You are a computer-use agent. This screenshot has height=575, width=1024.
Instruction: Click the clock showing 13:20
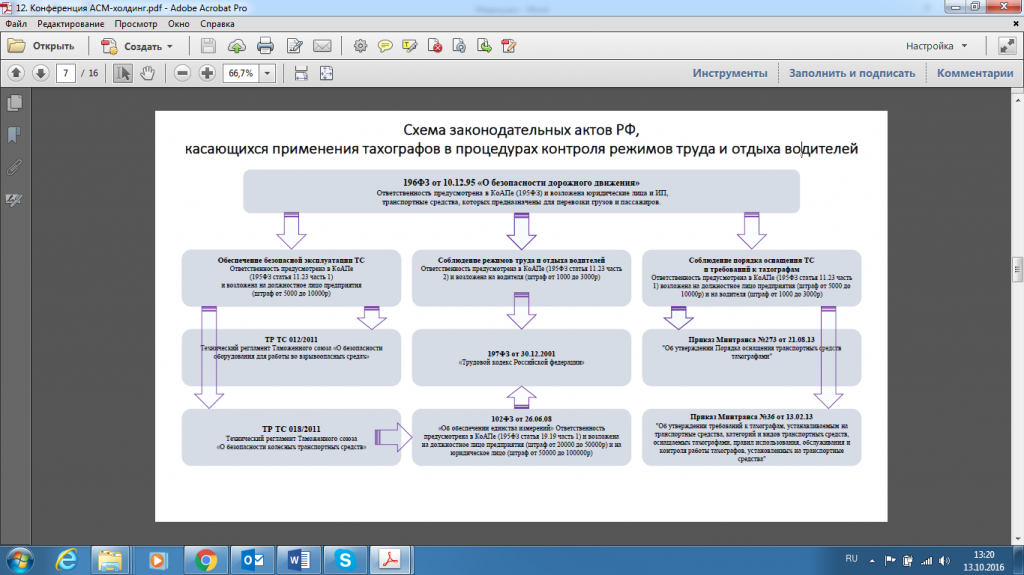pyautogui.click(x=984, y=554)
